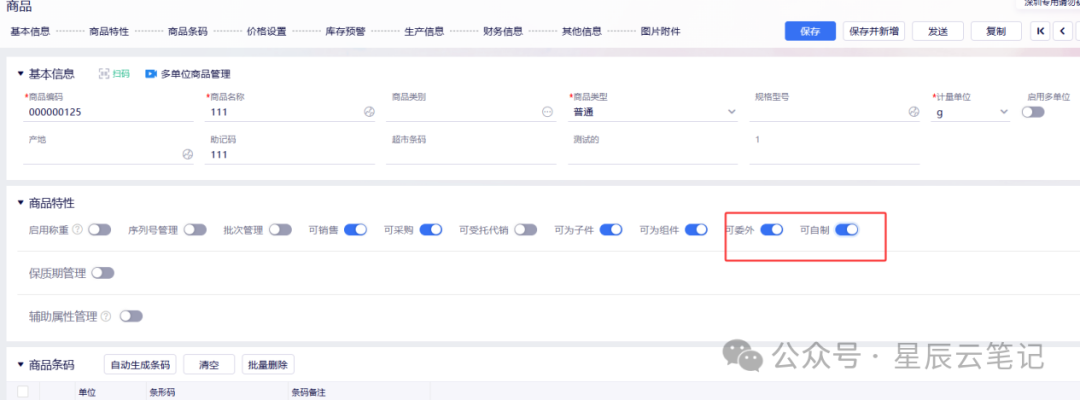Click the ellipsis icon in 商品类别 field

[548, 112]
